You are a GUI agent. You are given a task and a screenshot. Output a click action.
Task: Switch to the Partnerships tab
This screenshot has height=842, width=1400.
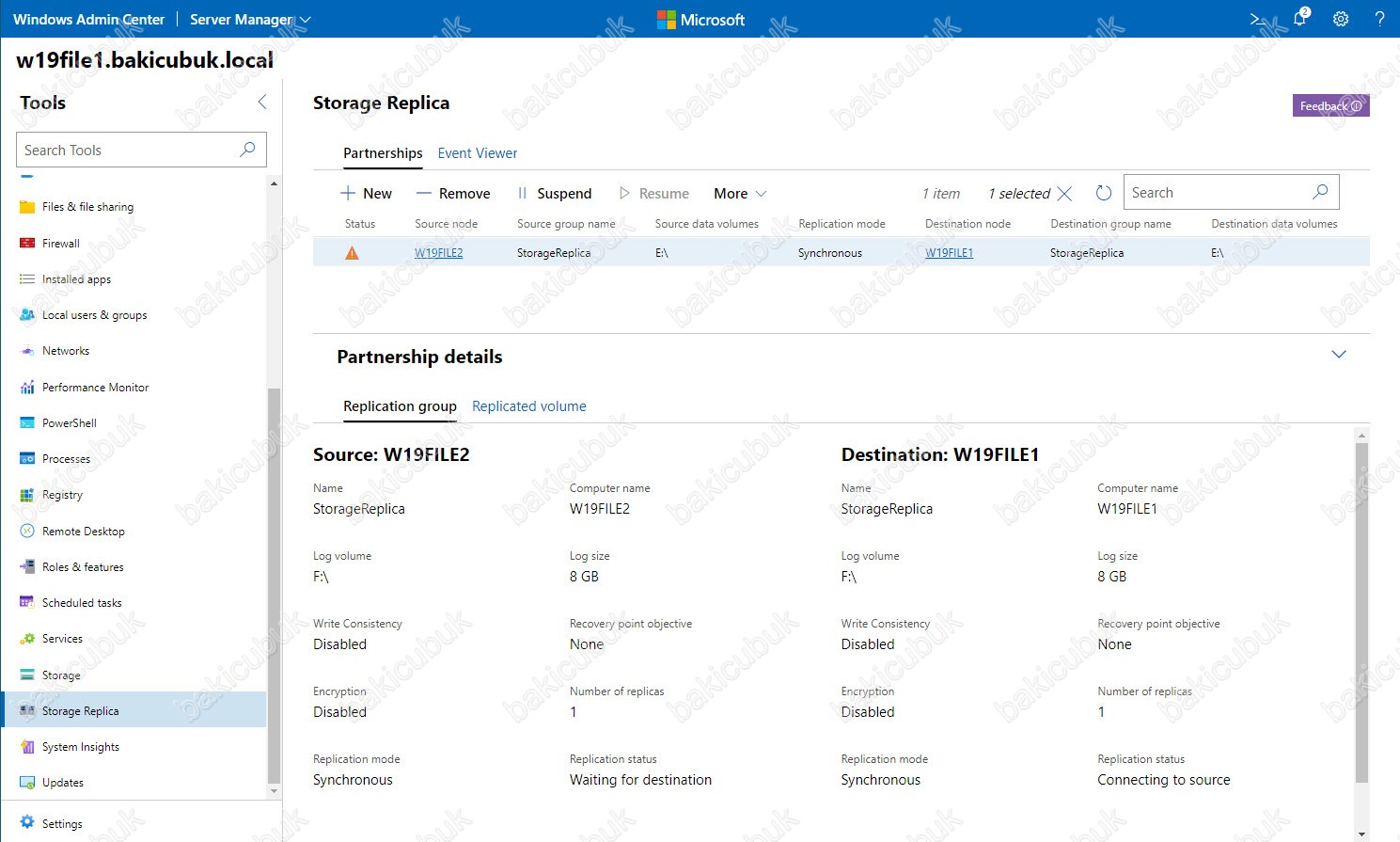point(383,153)
